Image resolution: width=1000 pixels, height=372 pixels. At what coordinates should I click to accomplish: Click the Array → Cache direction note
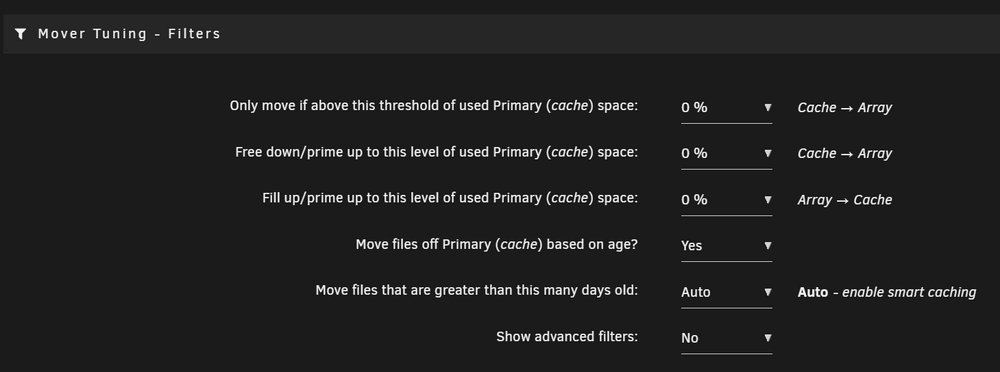pyautogui.click(x=844, y=200)
